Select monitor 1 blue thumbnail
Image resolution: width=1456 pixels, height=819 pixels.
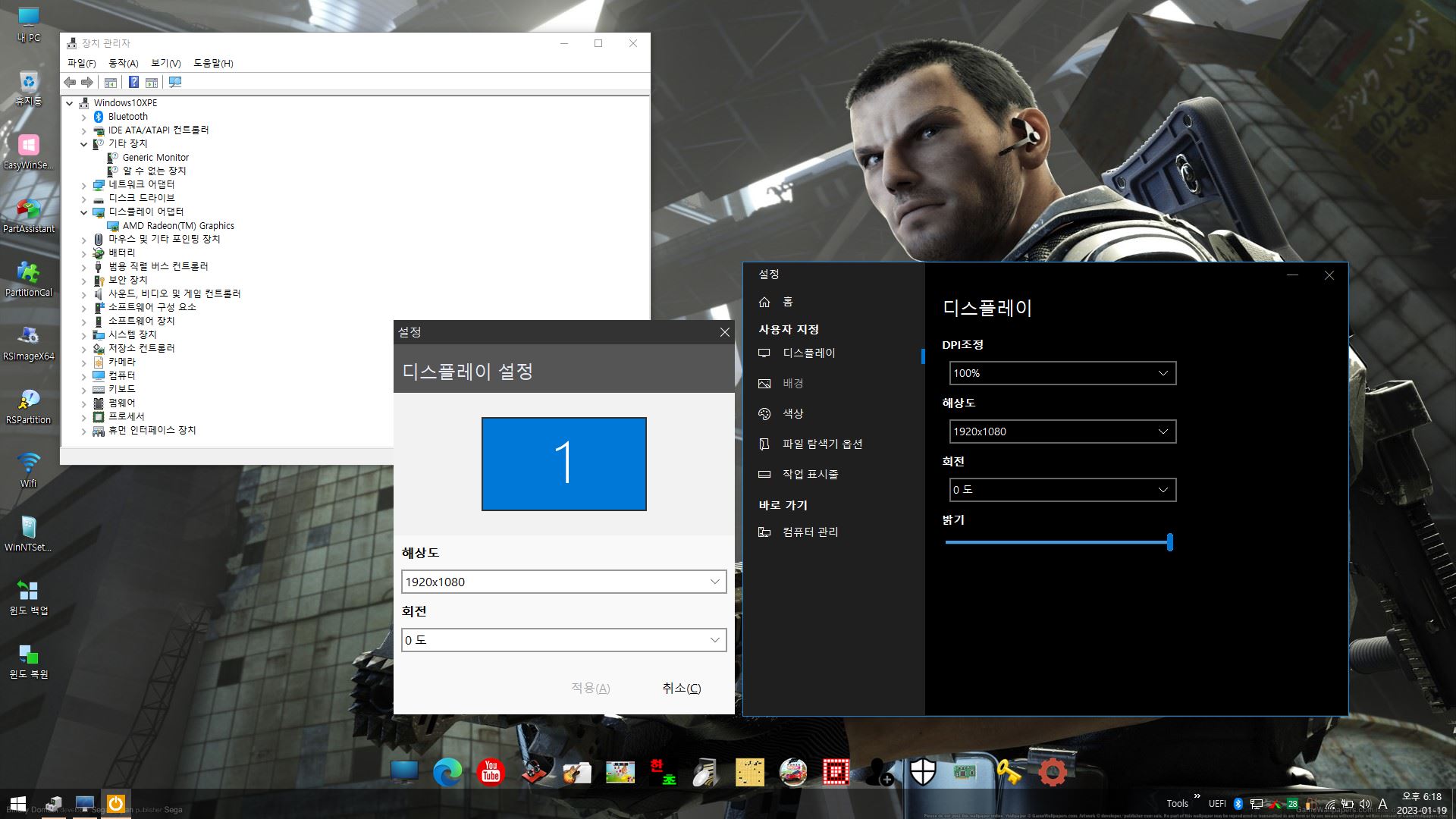point(563,463)
